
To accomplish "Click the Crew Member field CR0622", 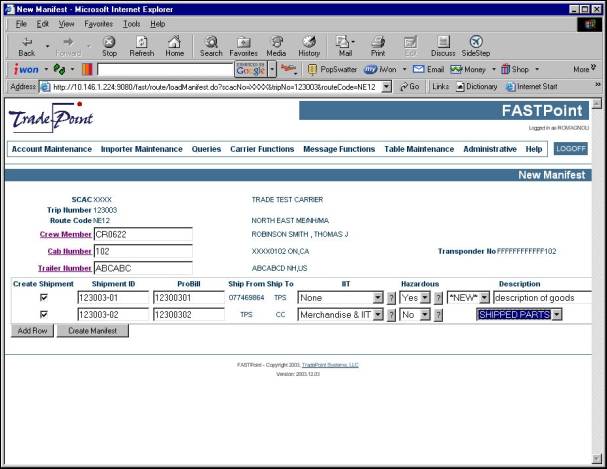I will (143, 234).
